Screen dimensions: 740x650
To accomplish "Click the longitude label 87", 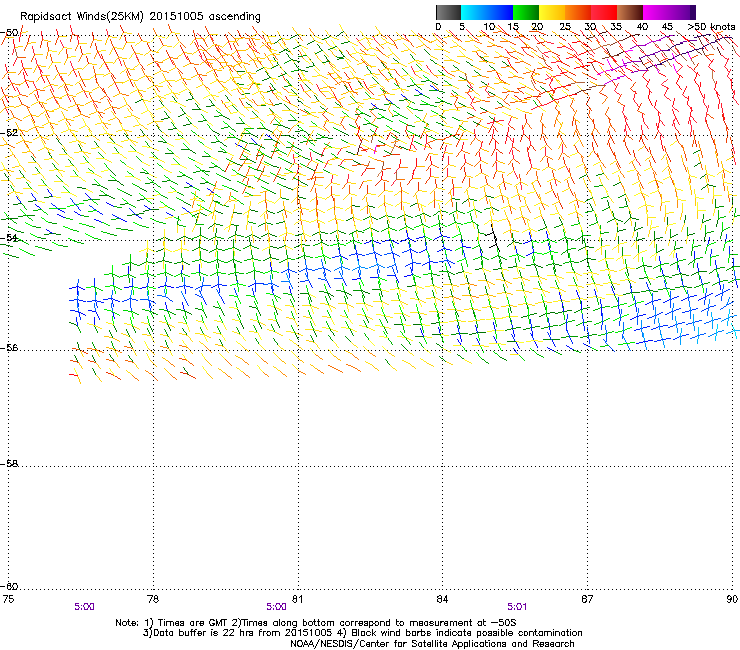I will click(x=587, y=599).
